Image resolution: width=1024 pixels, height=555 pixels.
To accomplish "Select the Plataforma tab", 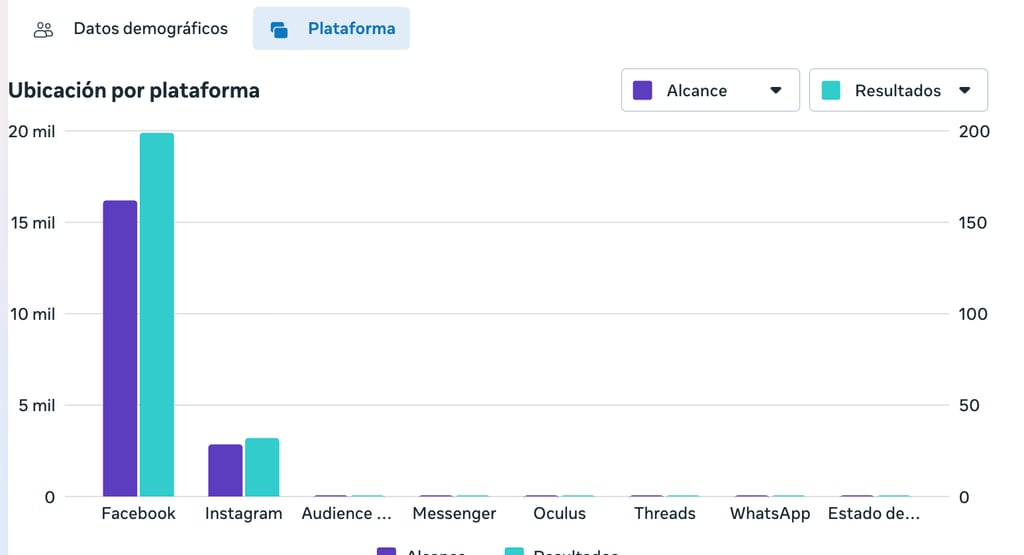I will tap(350, 29).
